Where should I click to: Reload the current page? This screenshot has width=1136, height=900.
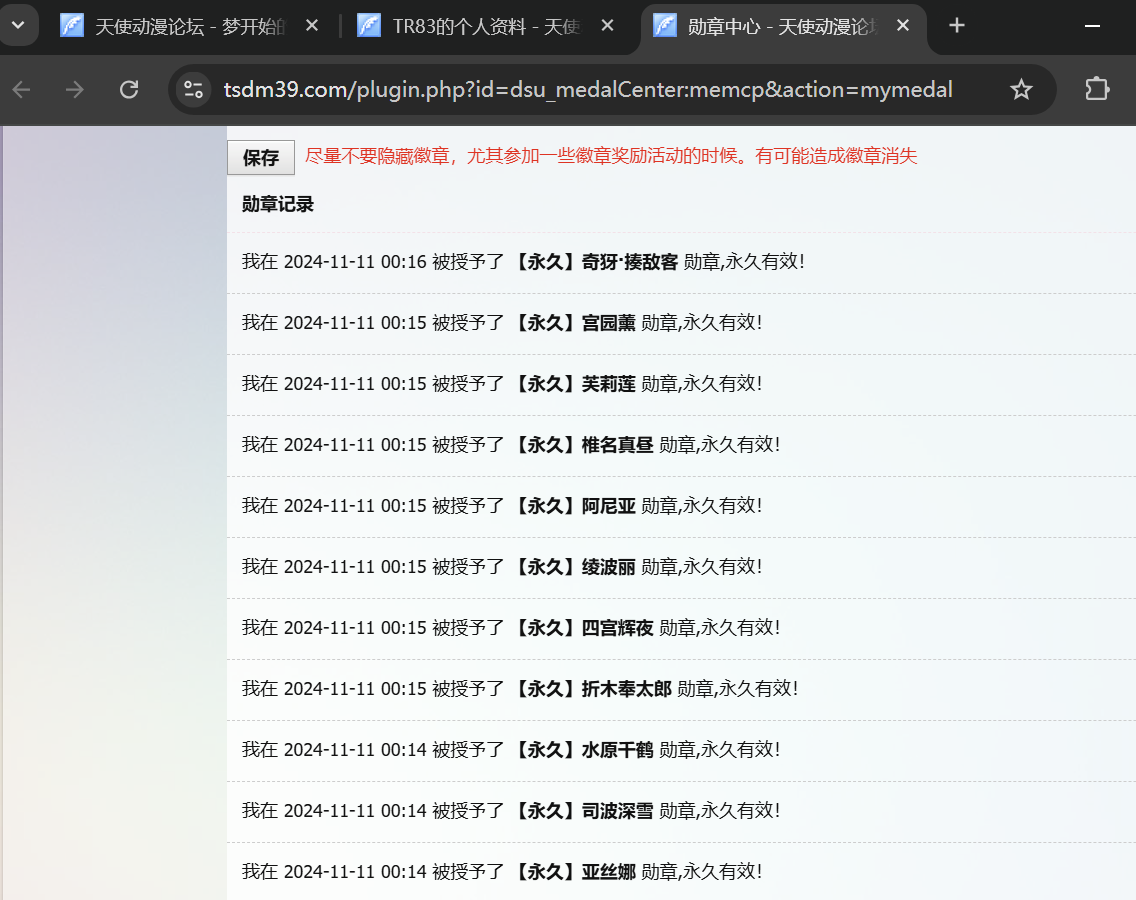(129, 90)
